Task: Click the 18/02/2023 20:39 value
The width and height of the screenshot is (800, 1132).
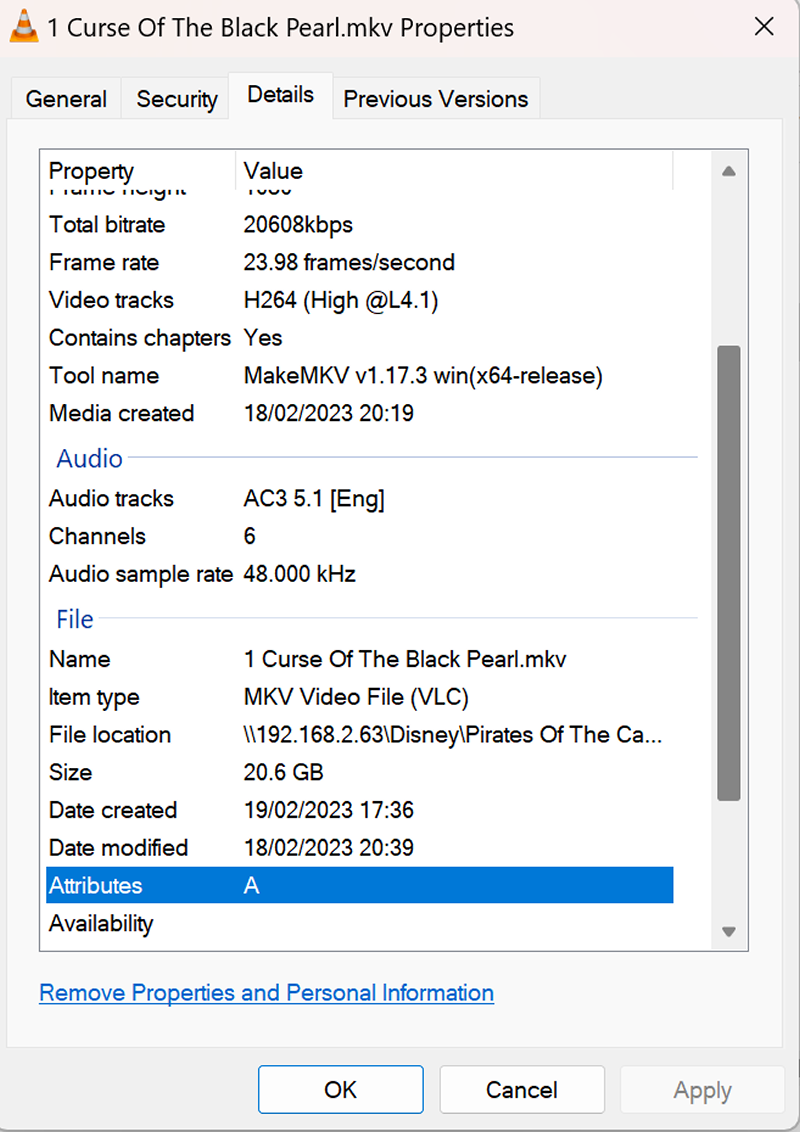Action: (329, 848)
